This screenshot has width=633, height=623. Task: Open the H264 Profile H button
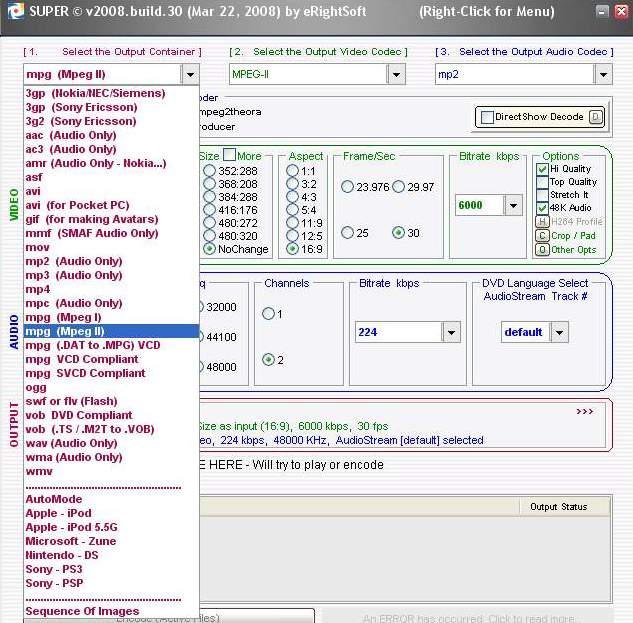point(542,221)
